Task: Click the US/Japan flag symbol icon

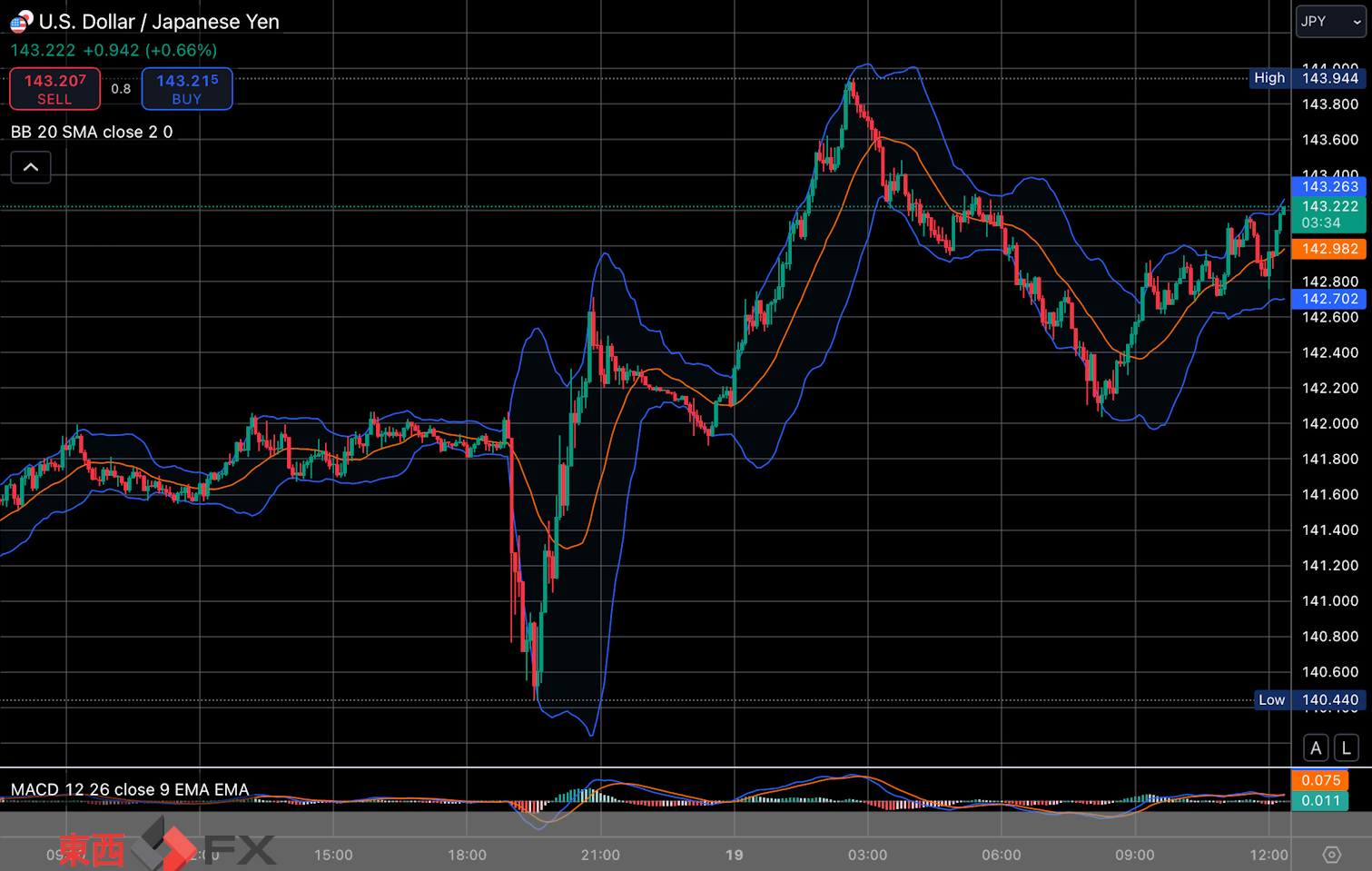Action: pyautogui.click(x=22, y=21)
